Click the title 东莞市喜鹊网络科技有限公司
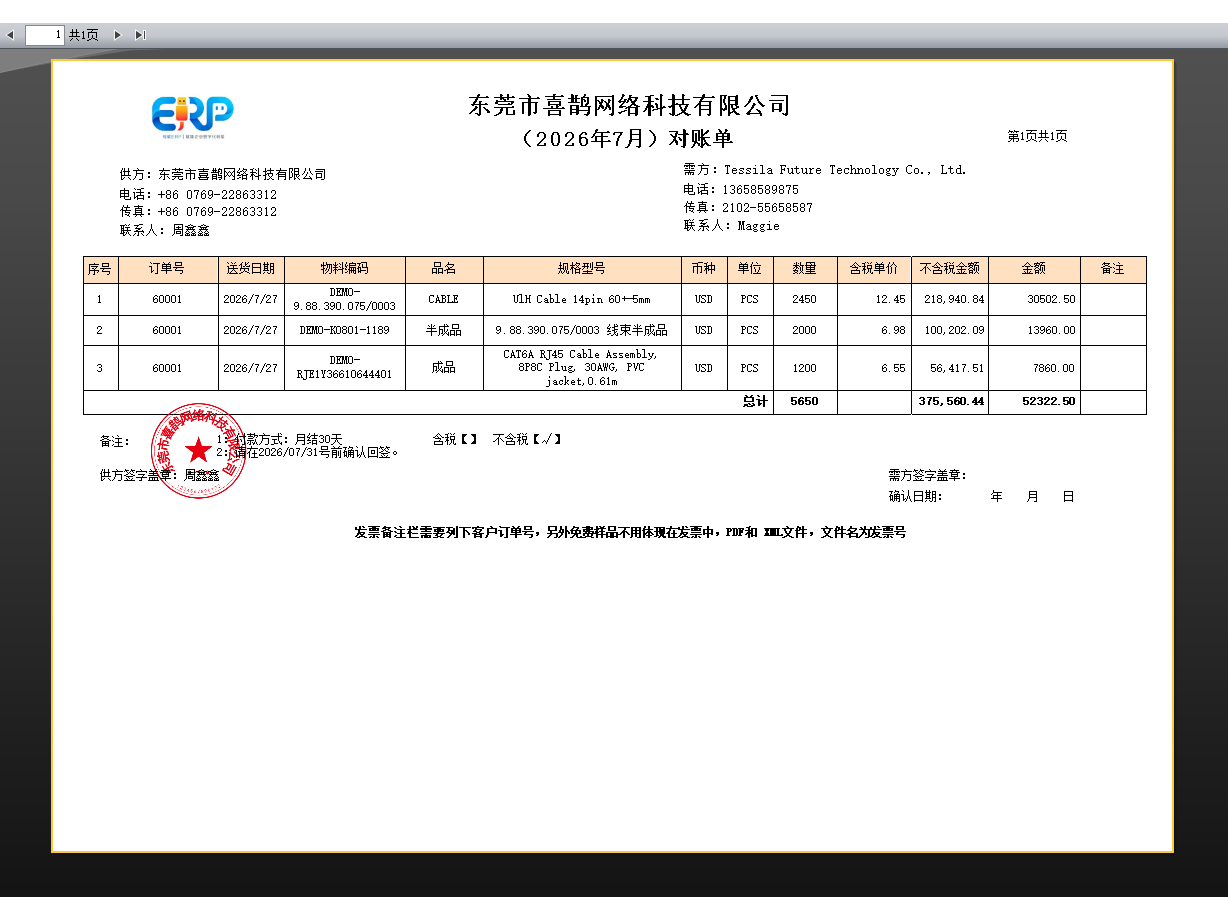Viewport: 1228px width, 897px height. pos(629,105)
